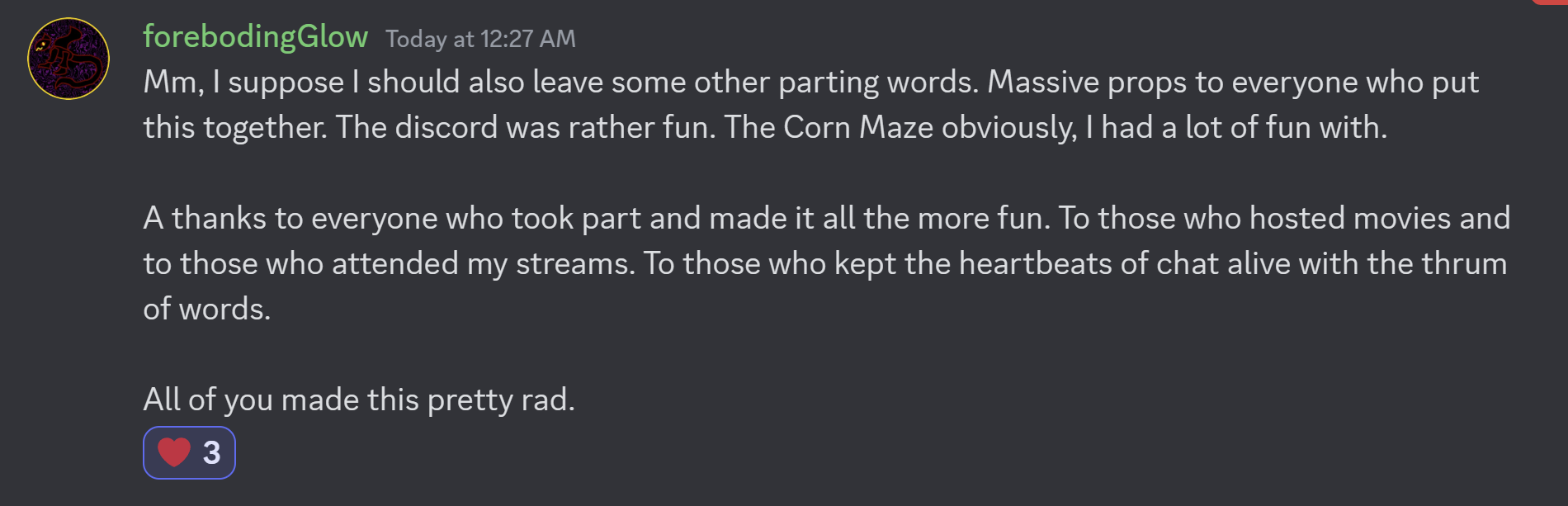The image size is (1568, 506).
Task: Click forebodingGlow's profile avatar
Action: click(x=68, y=59)
